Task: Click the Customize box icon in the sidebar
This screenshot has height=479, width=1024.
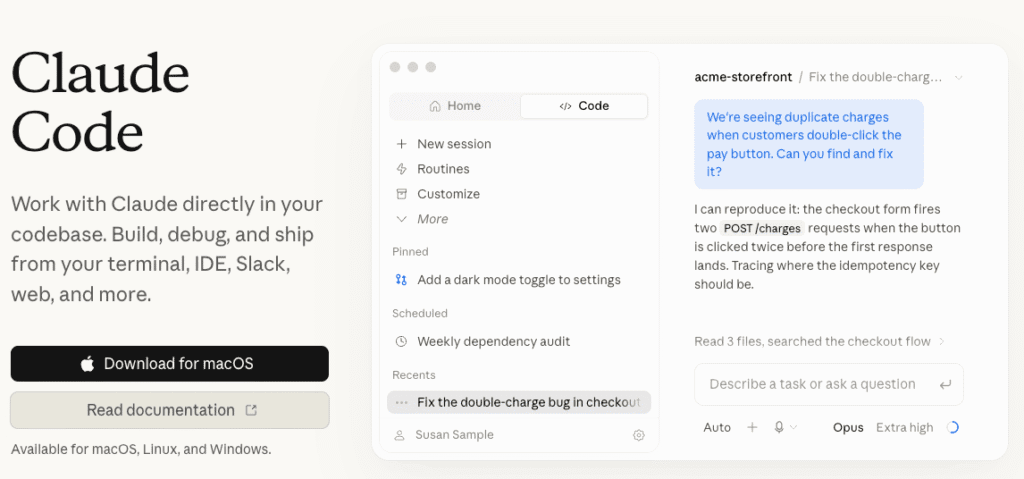Action: [402, 194]
